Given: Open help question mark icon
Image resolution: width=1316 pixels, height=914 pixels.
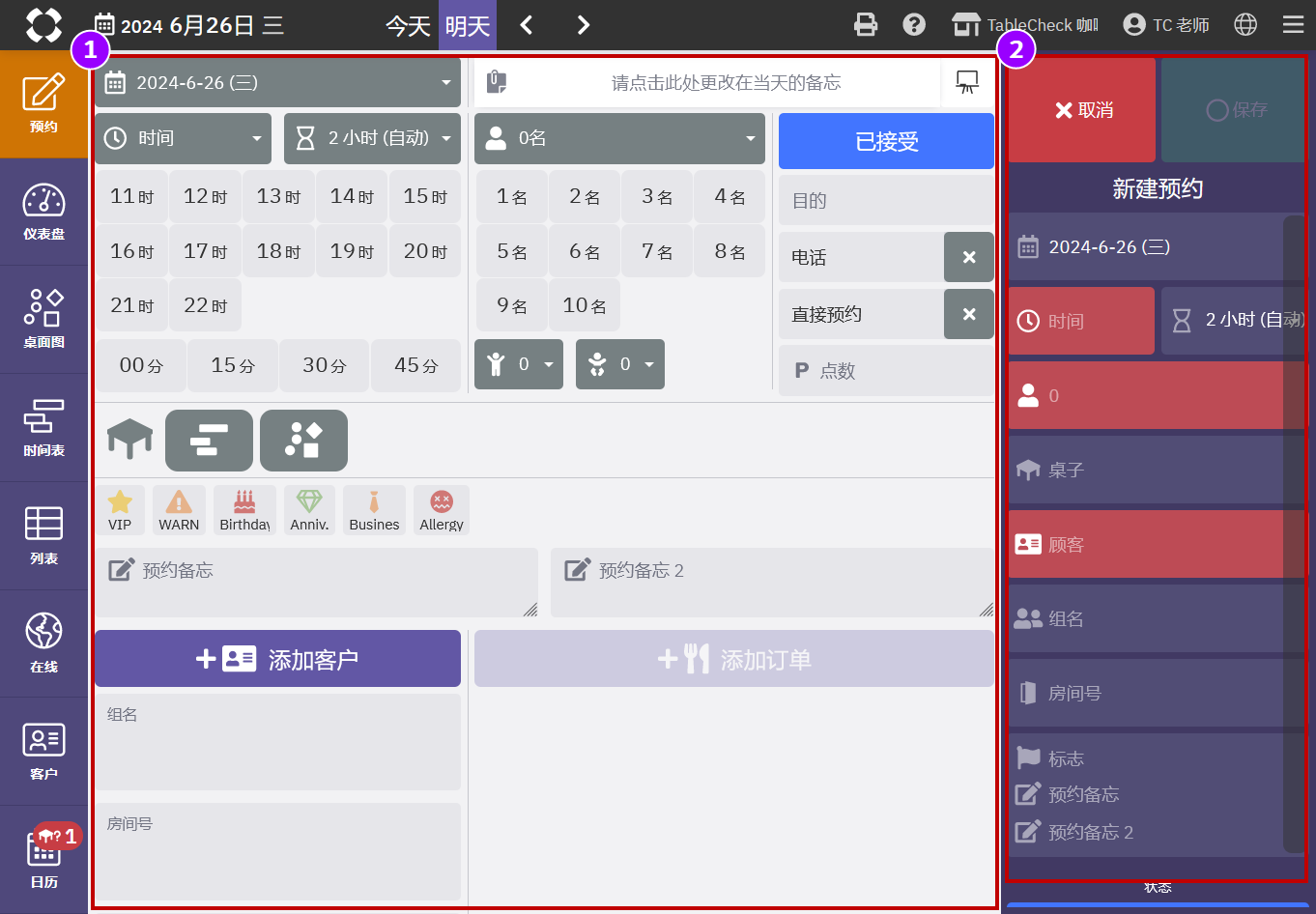Looking at the screenshot, I should [914, 25].
